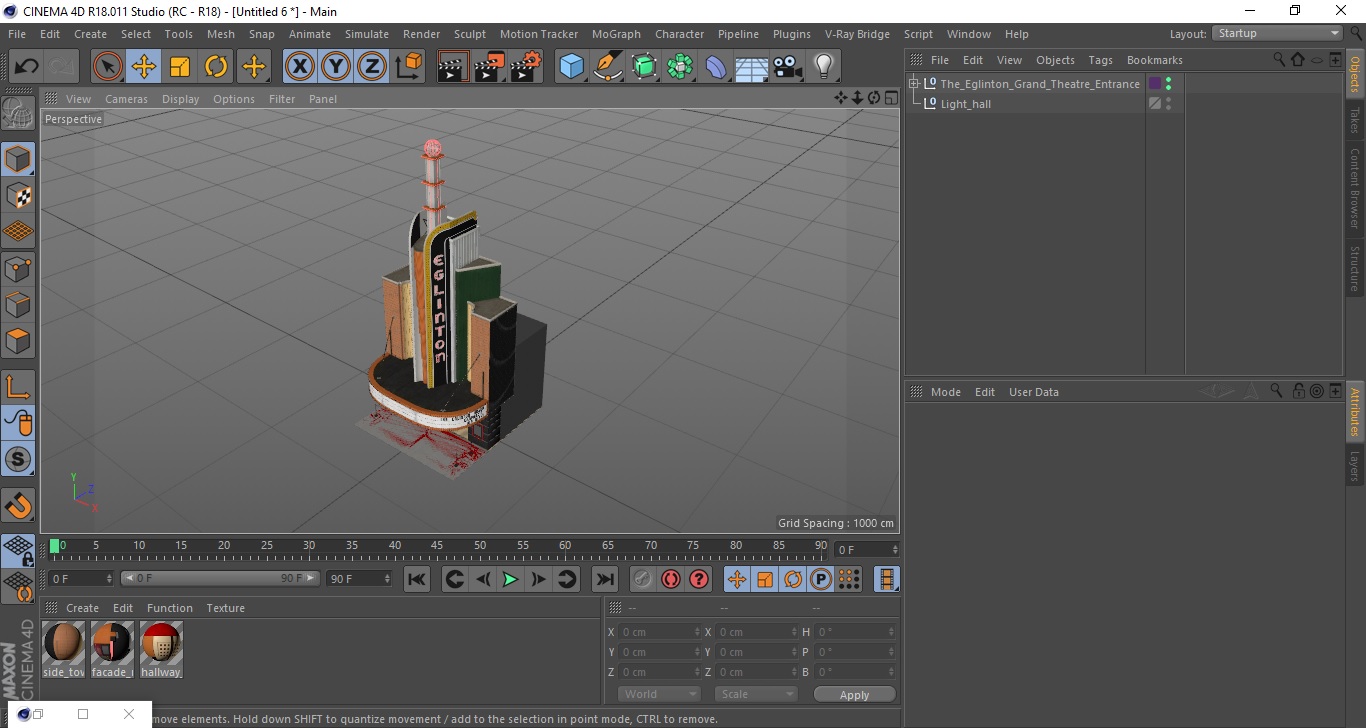Open Scale size mode dropdown
Screen dimensions: 1366x728
click(x=755, y=694)
